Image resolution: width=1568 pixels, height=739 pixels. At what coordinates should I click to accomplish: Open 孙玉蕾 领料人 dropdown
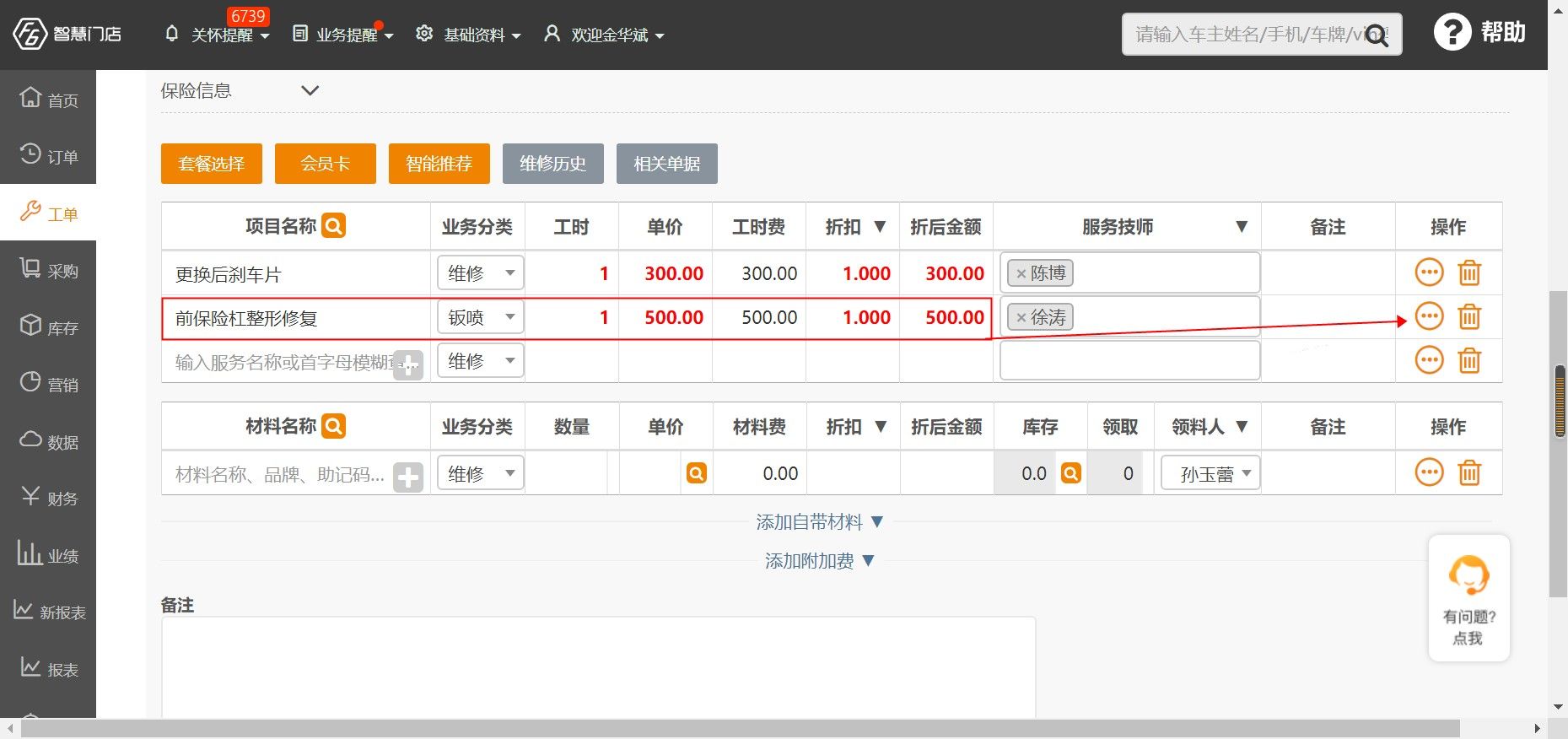(x=1210, y=473)
